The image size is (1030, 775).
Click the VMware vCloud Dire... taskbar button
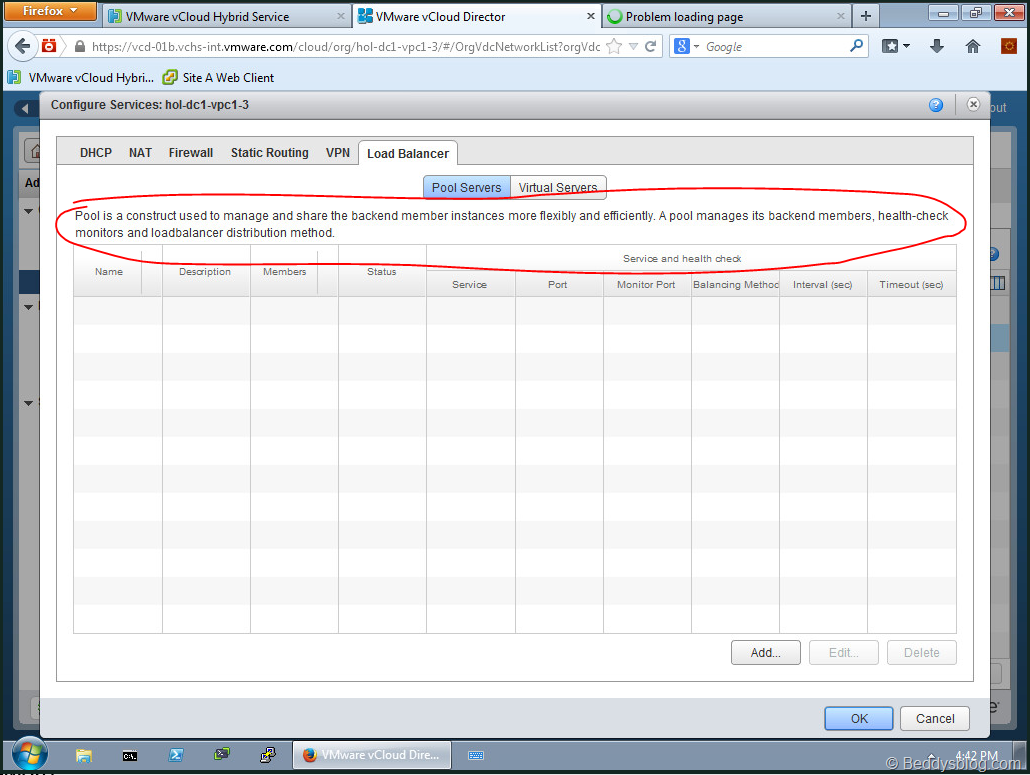(372, 755)
